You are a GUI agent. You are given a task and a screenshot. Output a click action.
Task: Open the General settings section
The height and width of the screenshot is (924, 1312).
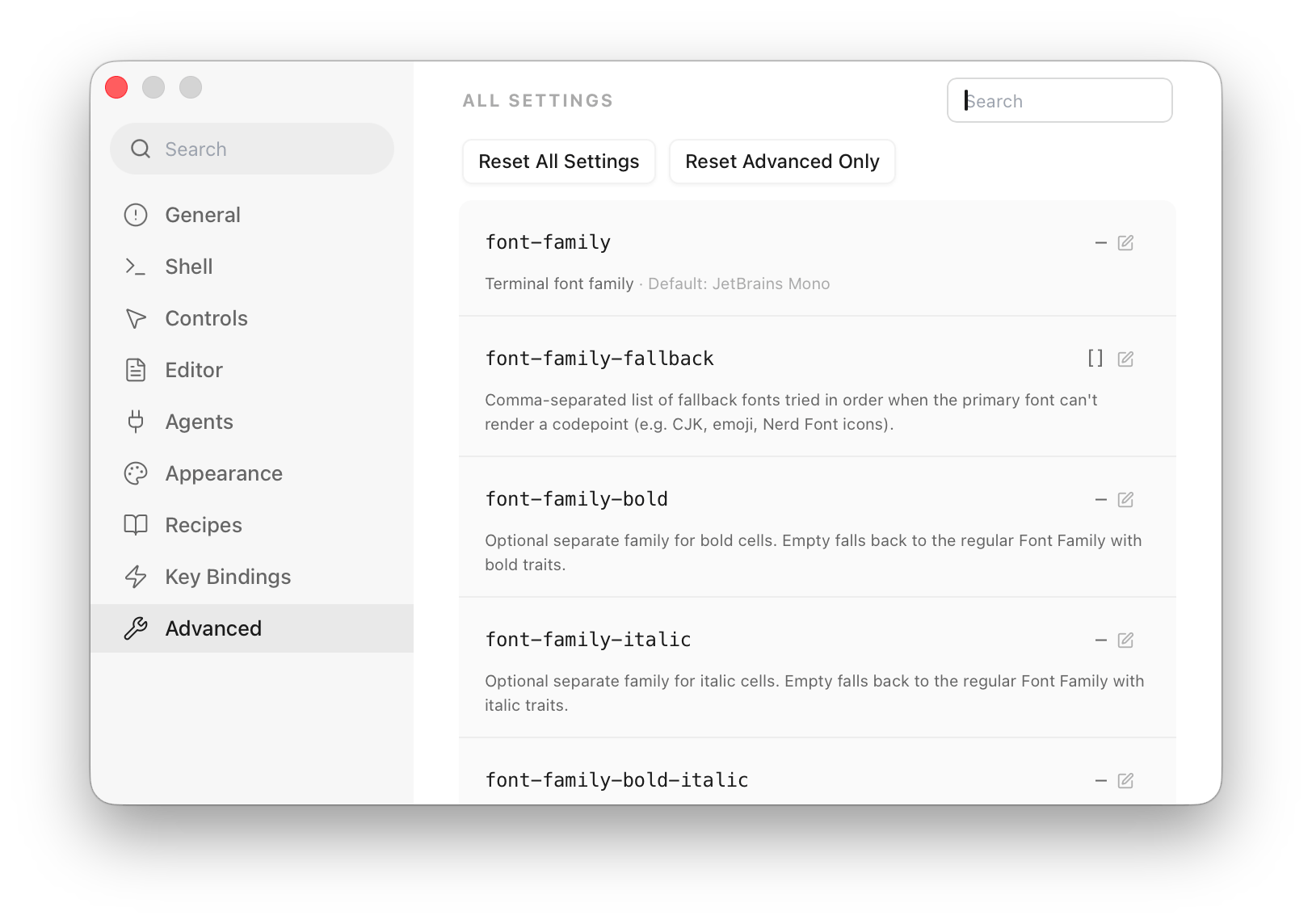(x=252, y=215)
